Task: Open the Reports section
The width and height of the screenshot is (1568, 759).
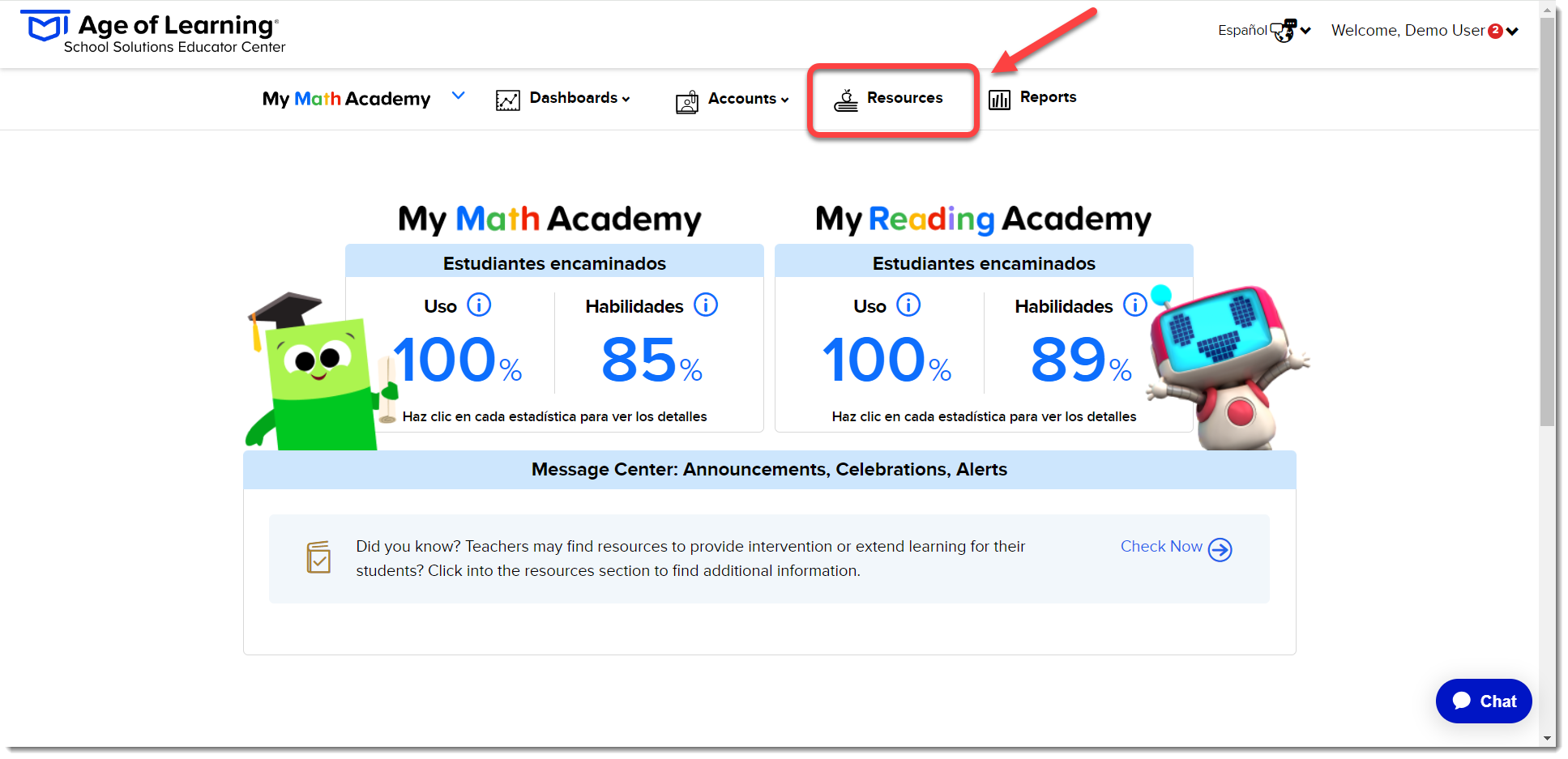Action: pyautogui.click(x=1048, y=97)
